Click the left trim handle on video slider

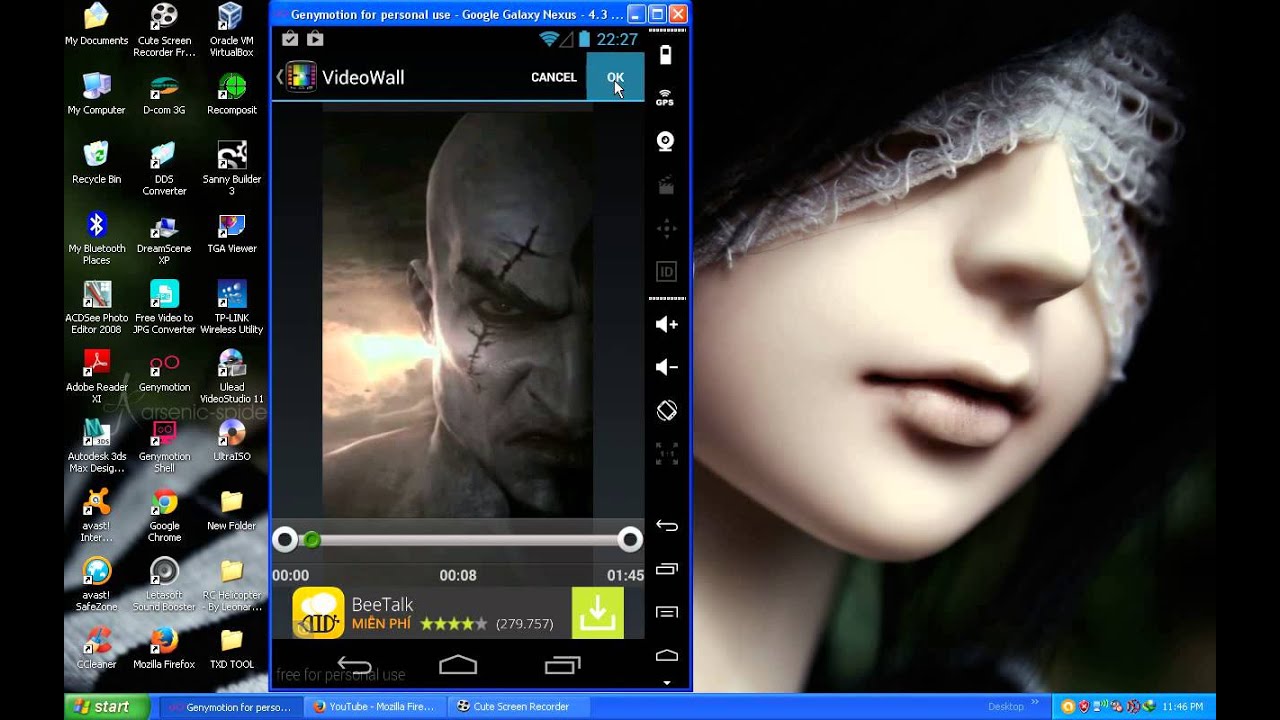[x=285, y=540]
